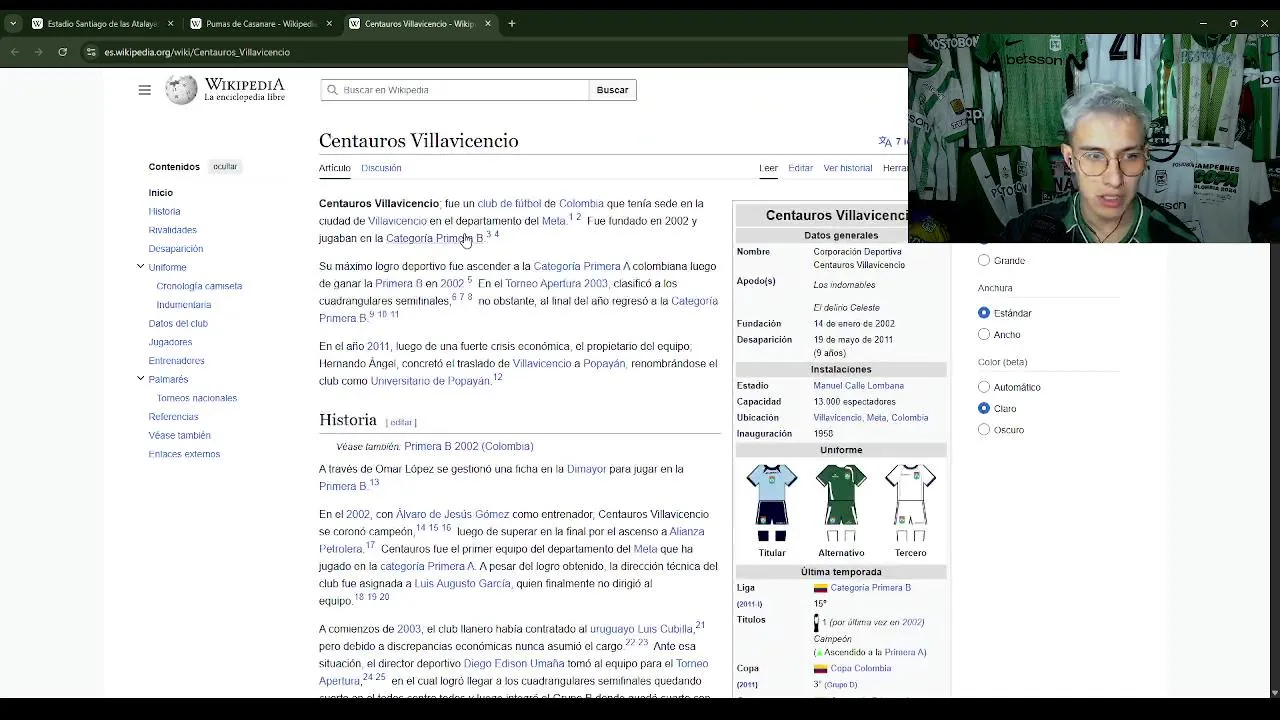1280x720 pixels.
Task: Switch to Estadio Santiago de las Atalayas tab
Action: [100, 23]
